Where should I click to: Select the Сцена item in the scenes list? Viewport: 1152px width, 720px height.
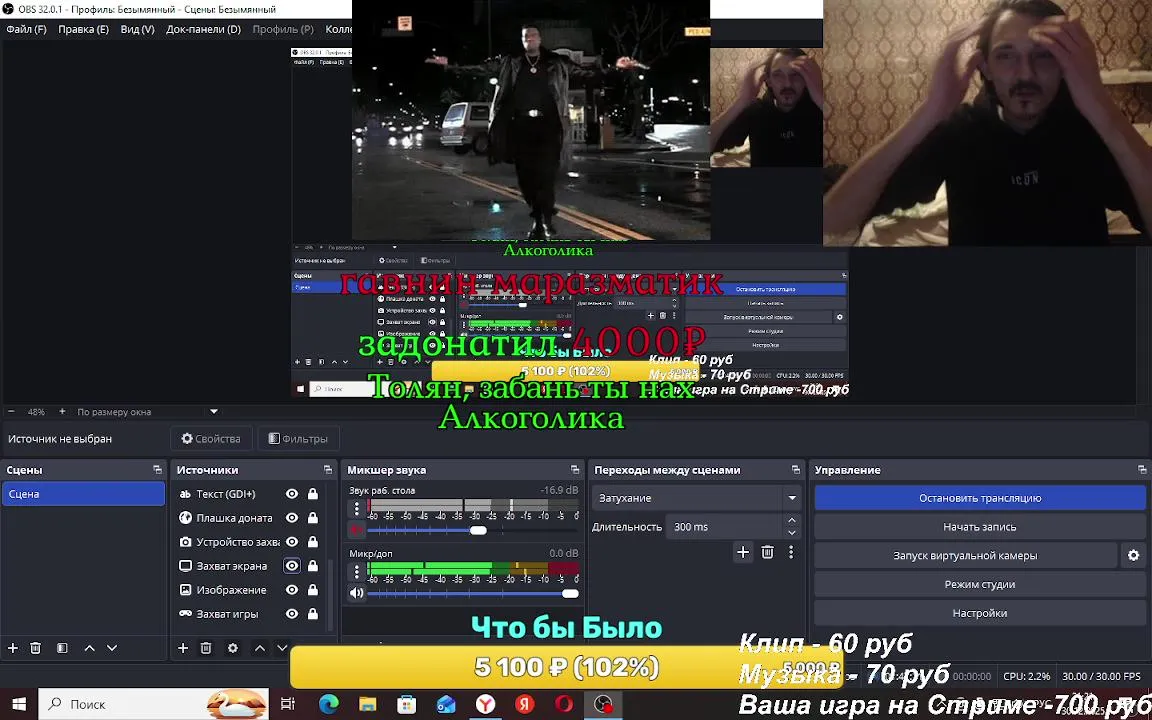[x=84, y=494]
